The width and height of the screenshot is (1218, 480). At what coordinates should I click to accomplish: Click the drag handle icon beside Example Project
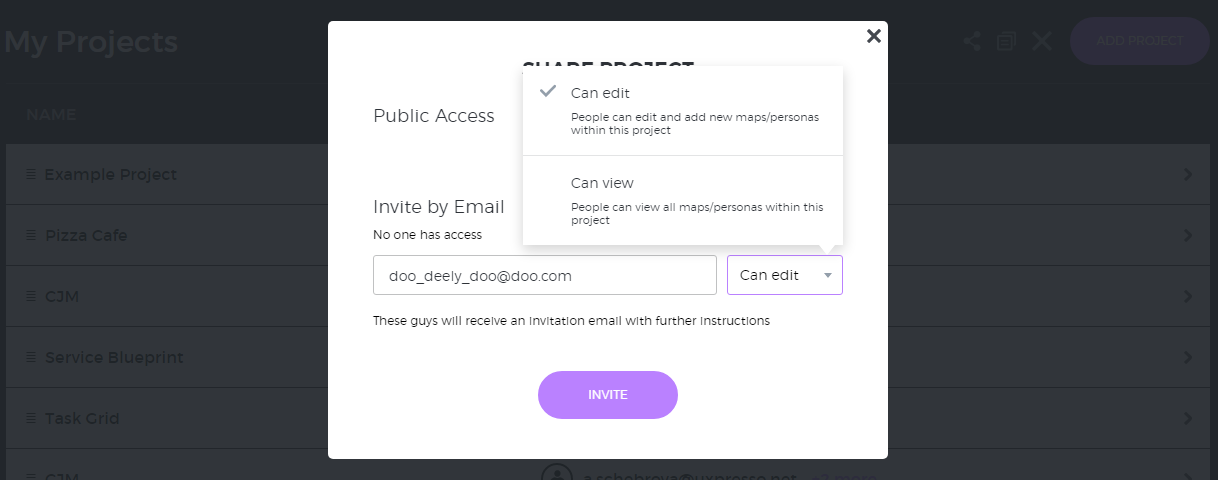[x=31, y=174]
